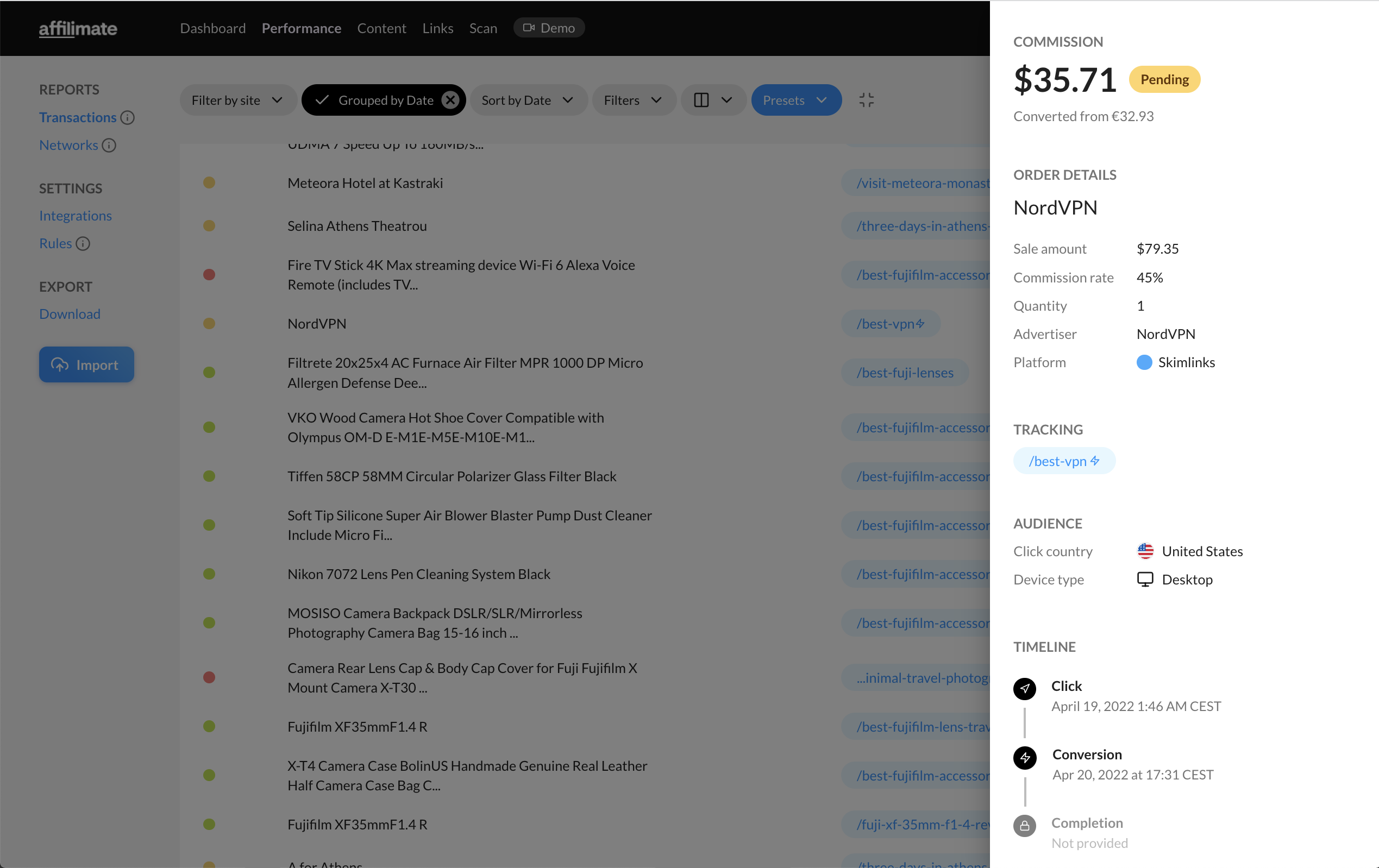This screenshot has height=868, width=1379.
Task: Expand the Presets dropdown
Action: point(795,99)
